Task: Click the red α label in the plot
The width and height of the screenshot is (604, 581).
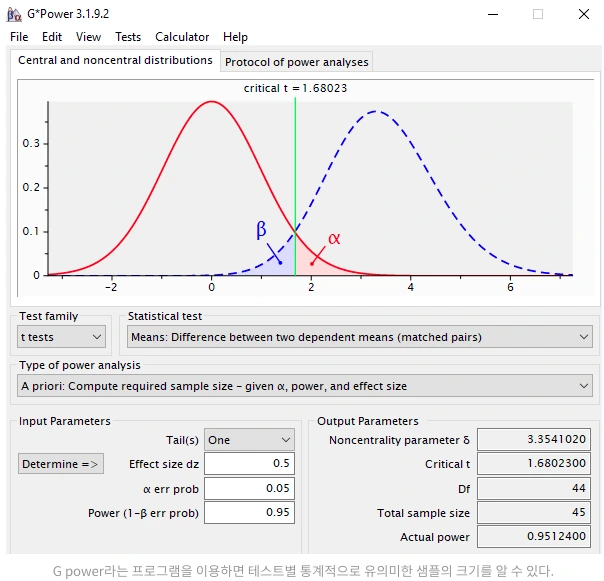Action: (334, 239)
